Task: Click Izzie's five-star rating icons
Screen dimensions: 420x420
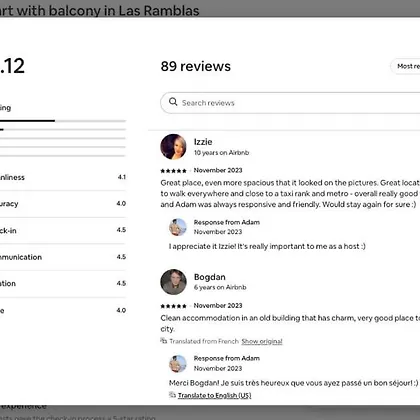Action: [173, 171]
